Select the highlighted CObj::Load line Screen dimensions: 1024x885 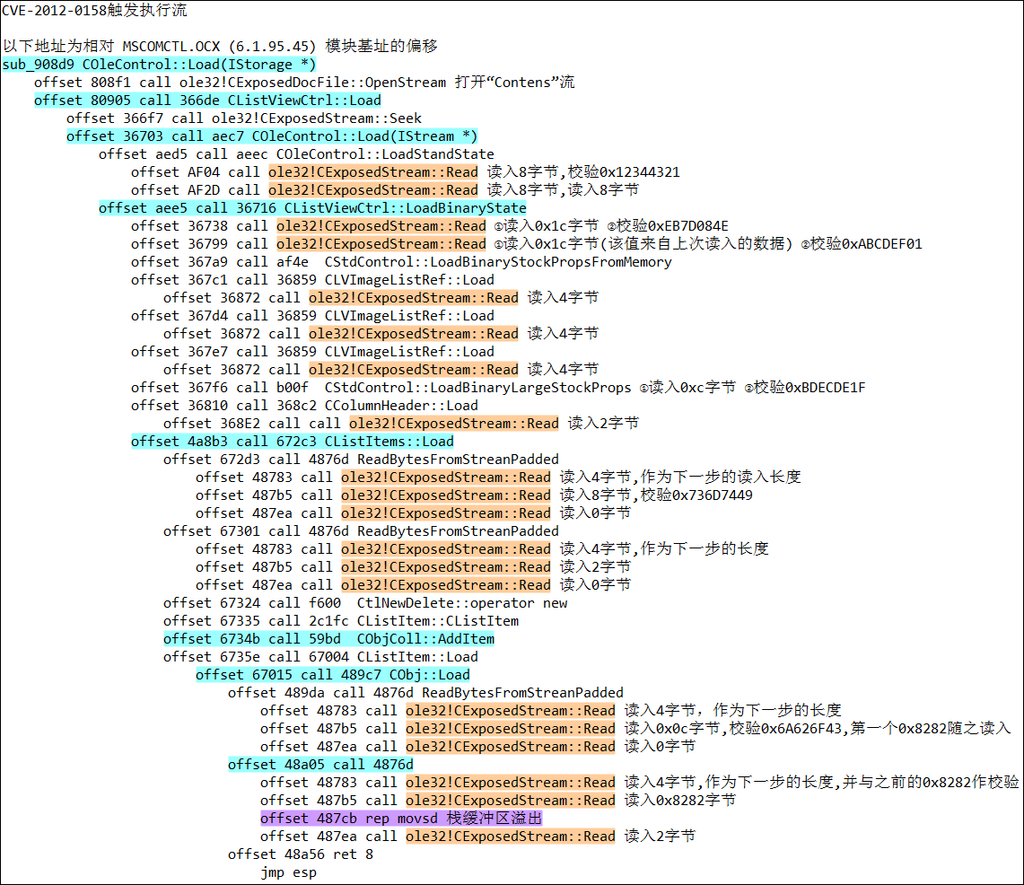click(332, 675)
